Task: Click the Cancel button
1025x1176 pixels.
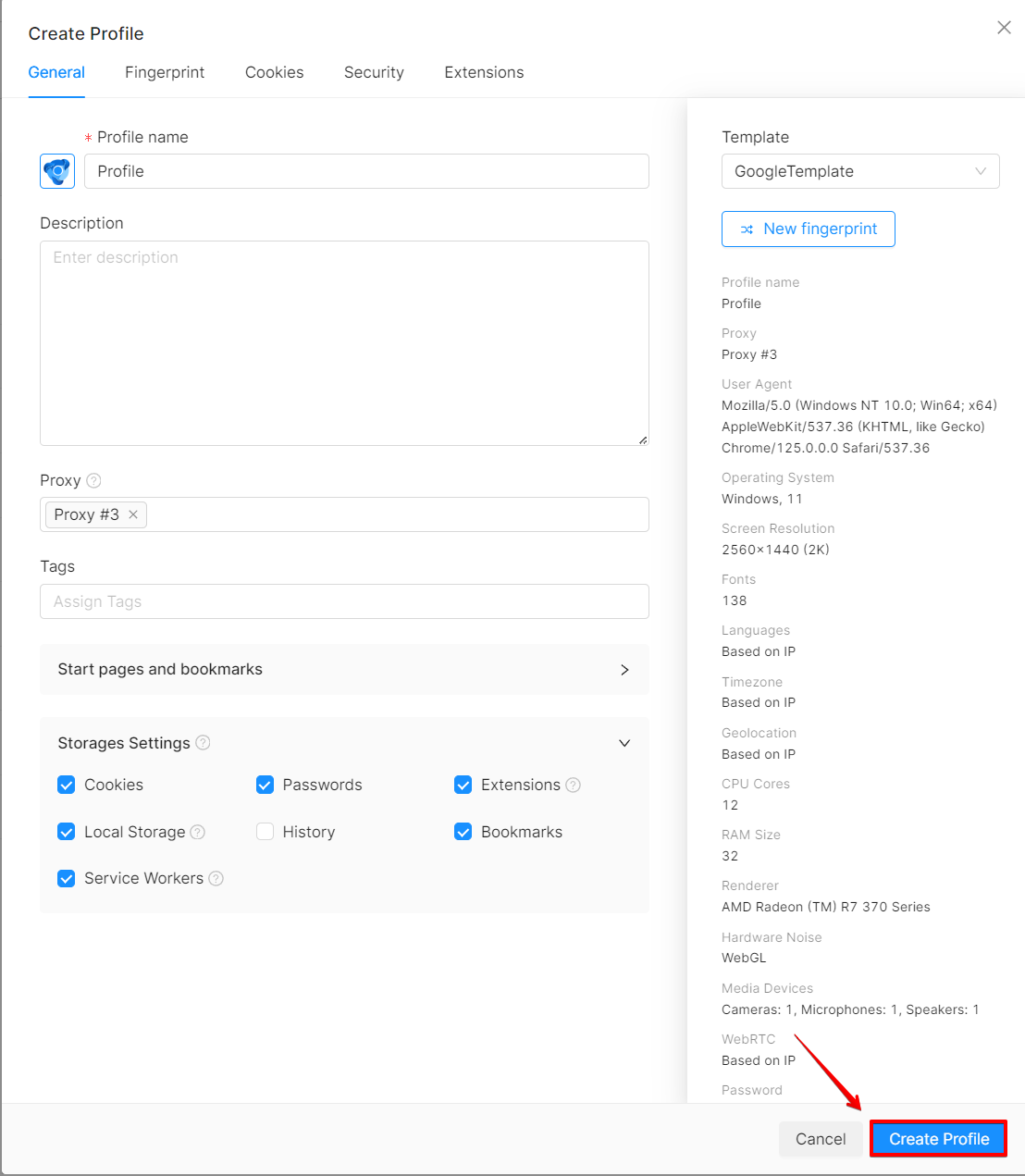Action: [x=821, y=1139]
